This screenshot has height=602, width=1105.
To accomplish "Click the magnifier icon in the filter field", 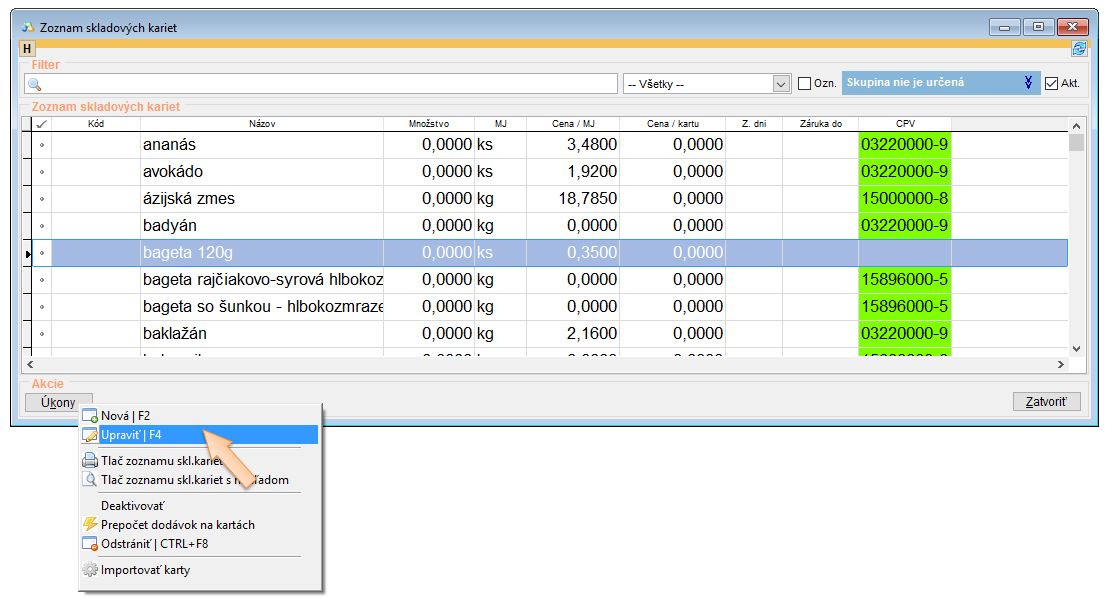I will pyautogui.click(x=34, y=84).
